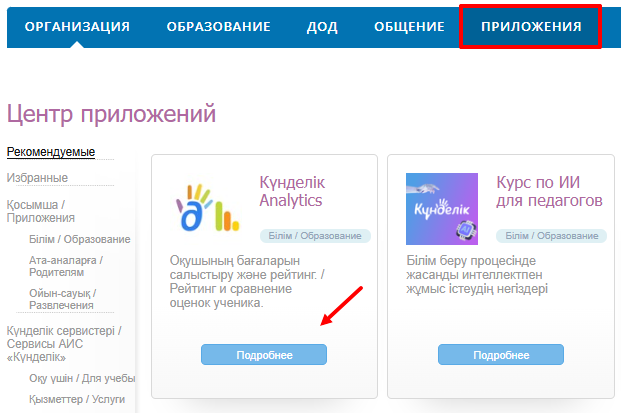Switch to the ПРИЛОЖЕНИЯ tab
The width and height of the screenshot is (621, 413).
click(531, 26)
